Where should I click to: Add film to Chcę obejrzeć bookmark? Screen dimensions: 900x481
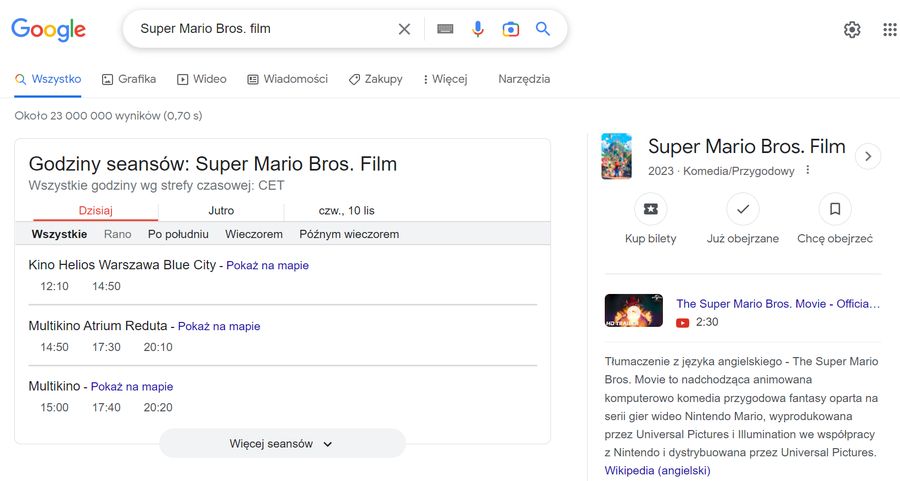835,209
